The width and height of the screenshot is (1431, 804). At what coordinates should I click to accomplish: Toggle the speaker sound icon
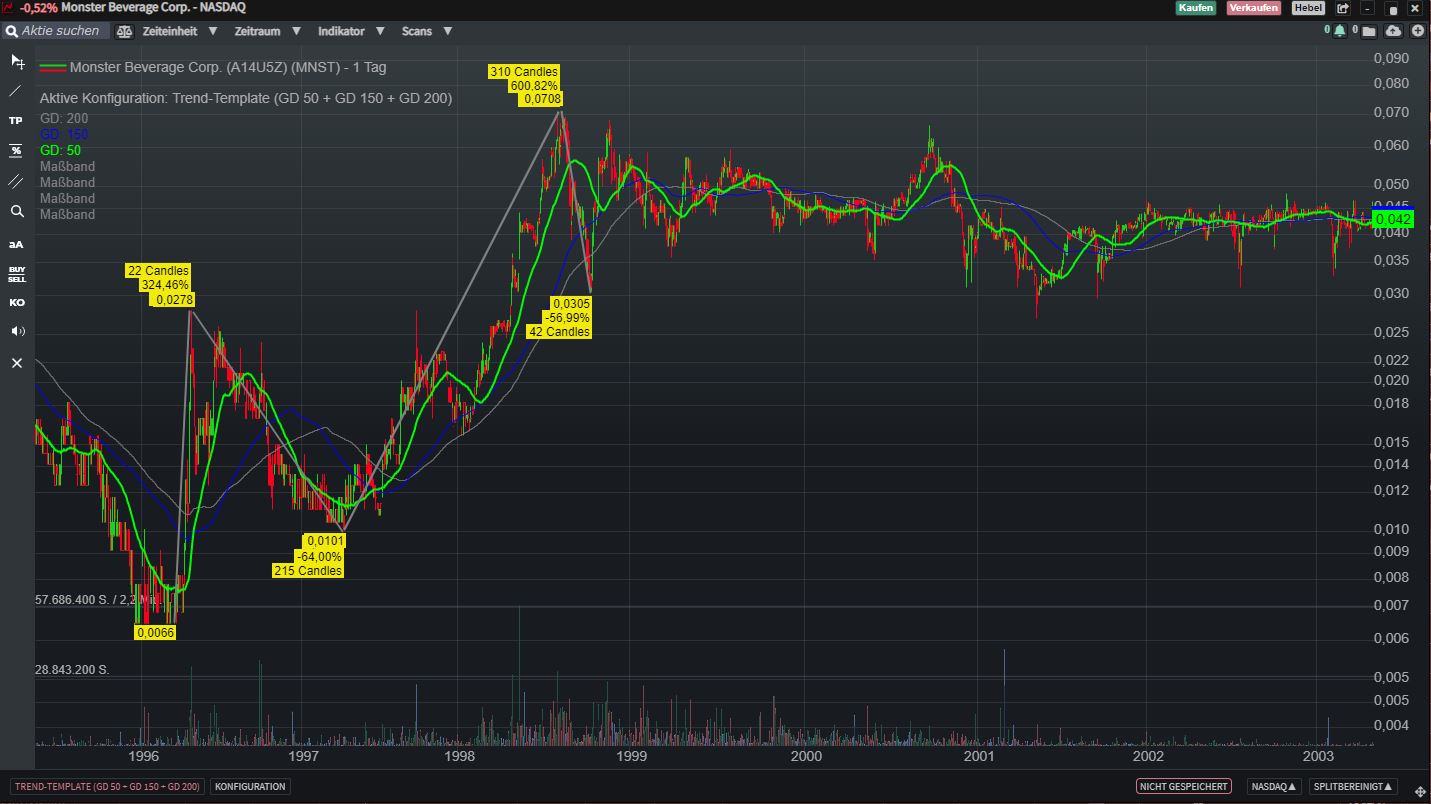pos(16,331)
